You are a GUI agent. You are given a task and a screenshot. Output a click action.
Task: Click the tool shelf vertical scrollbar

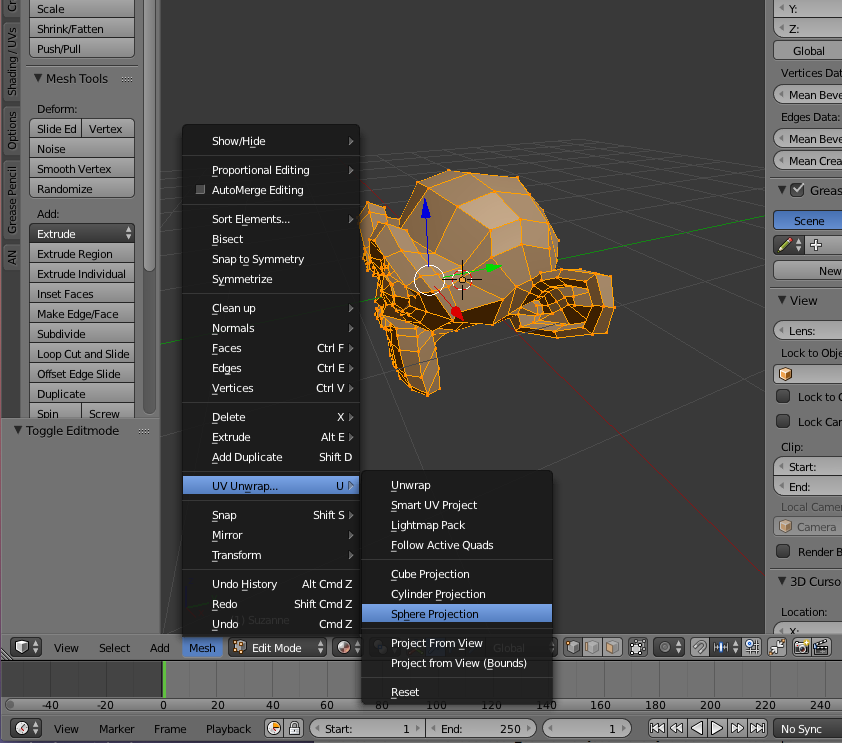click(150, 134)
